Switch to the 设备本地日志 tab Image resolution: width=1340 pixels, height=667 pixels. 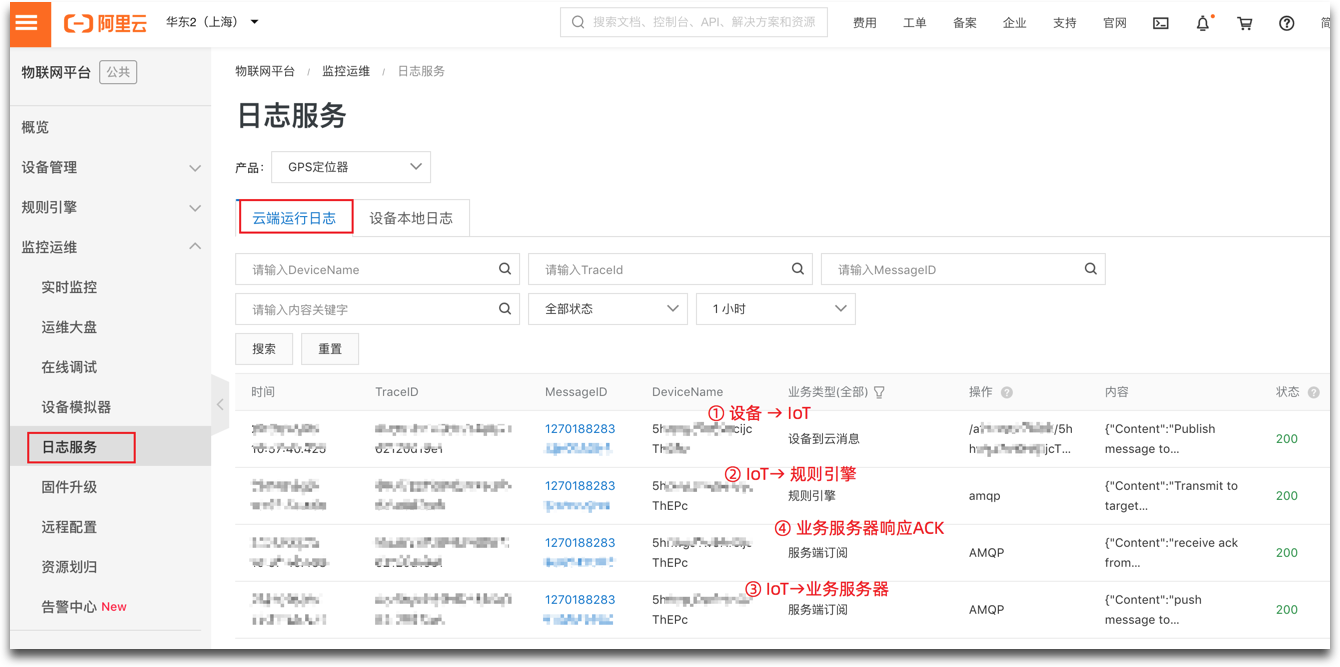(411, 218)
